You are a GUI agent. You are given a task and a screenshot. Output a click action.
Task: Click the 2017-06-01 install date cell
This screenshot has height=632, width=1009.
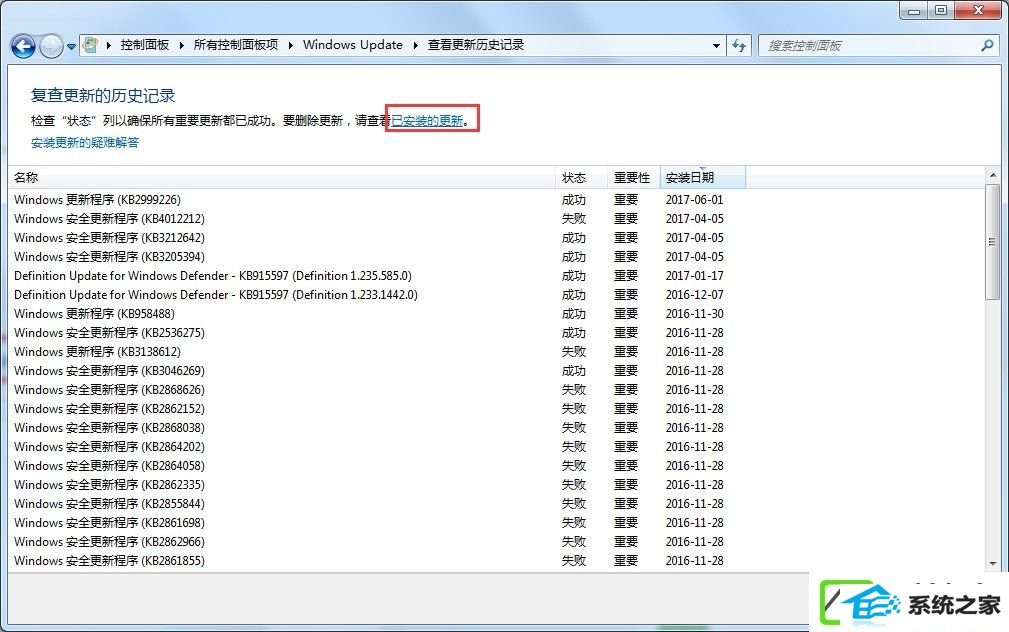click(x=694, y=200)
